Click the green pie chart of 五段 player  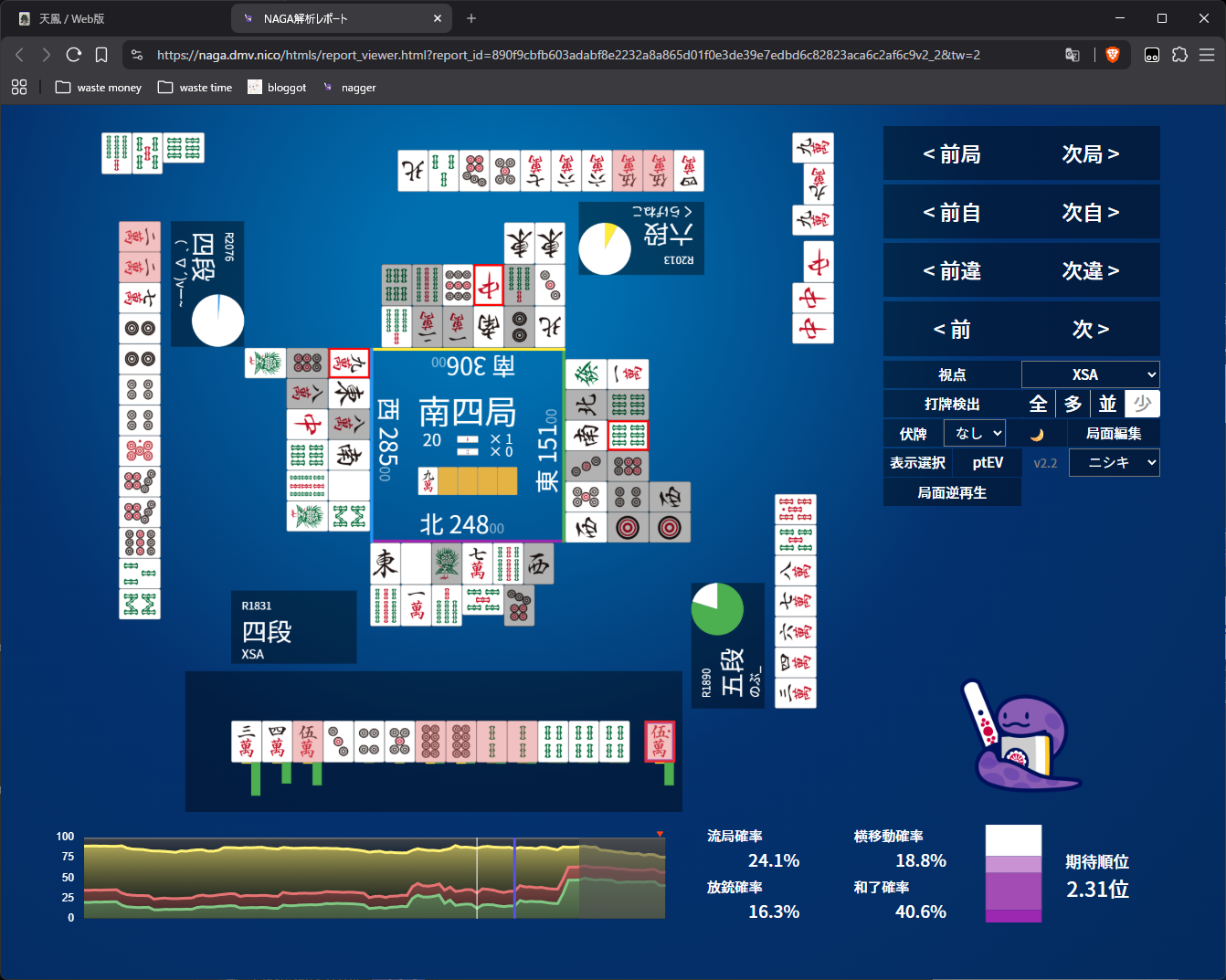point(717,609)
